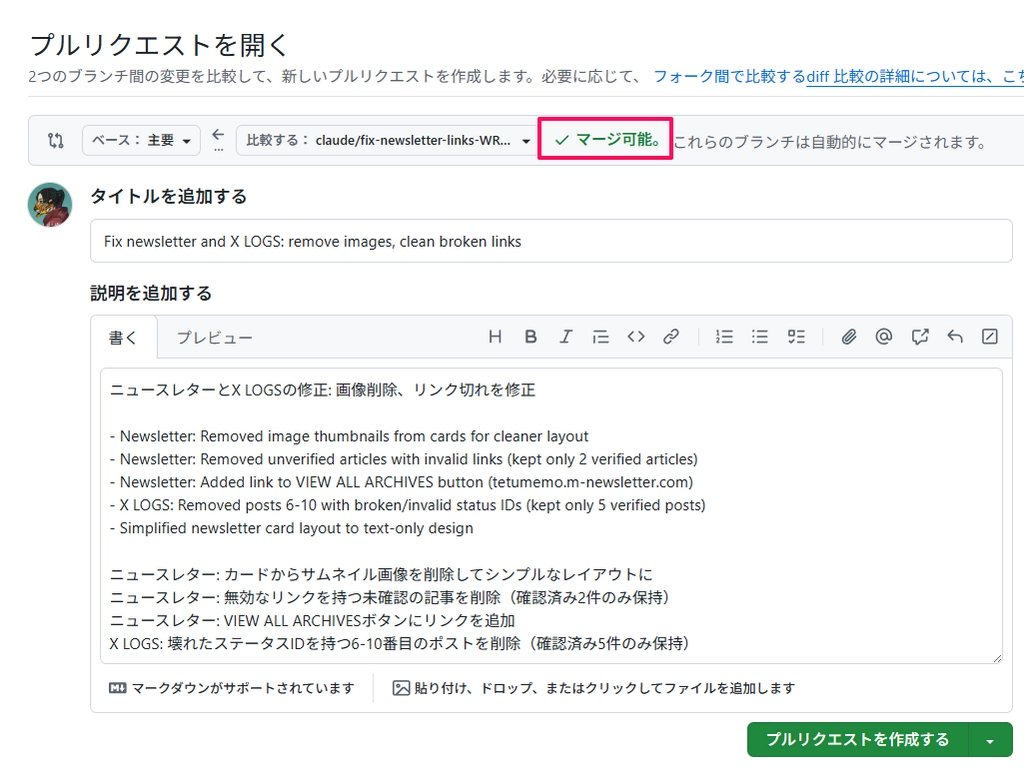Click the マージ可能 status text

[x=617, y=140]
